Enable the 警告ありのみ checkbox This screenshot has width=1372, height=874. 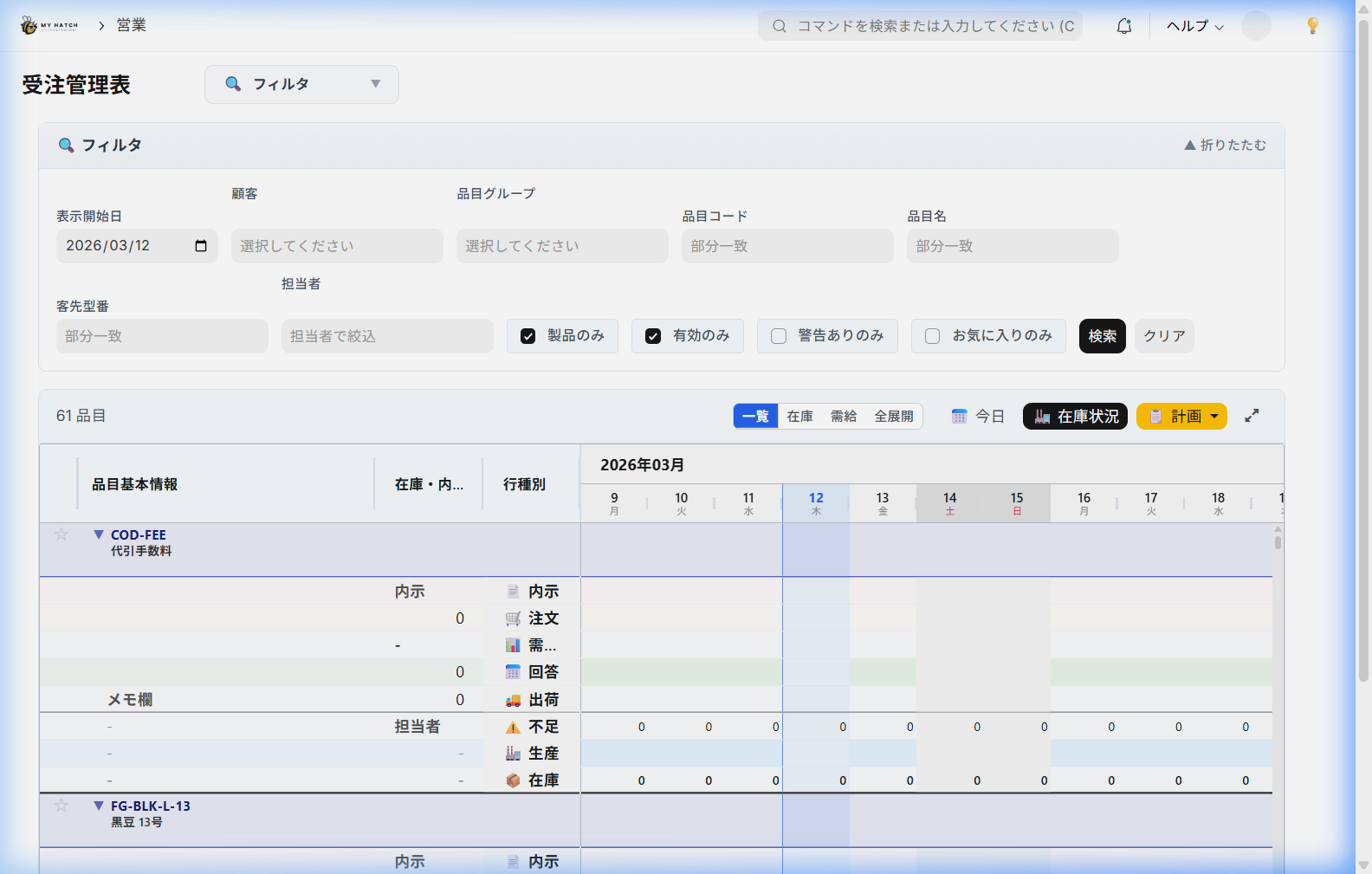click(779, 336)
